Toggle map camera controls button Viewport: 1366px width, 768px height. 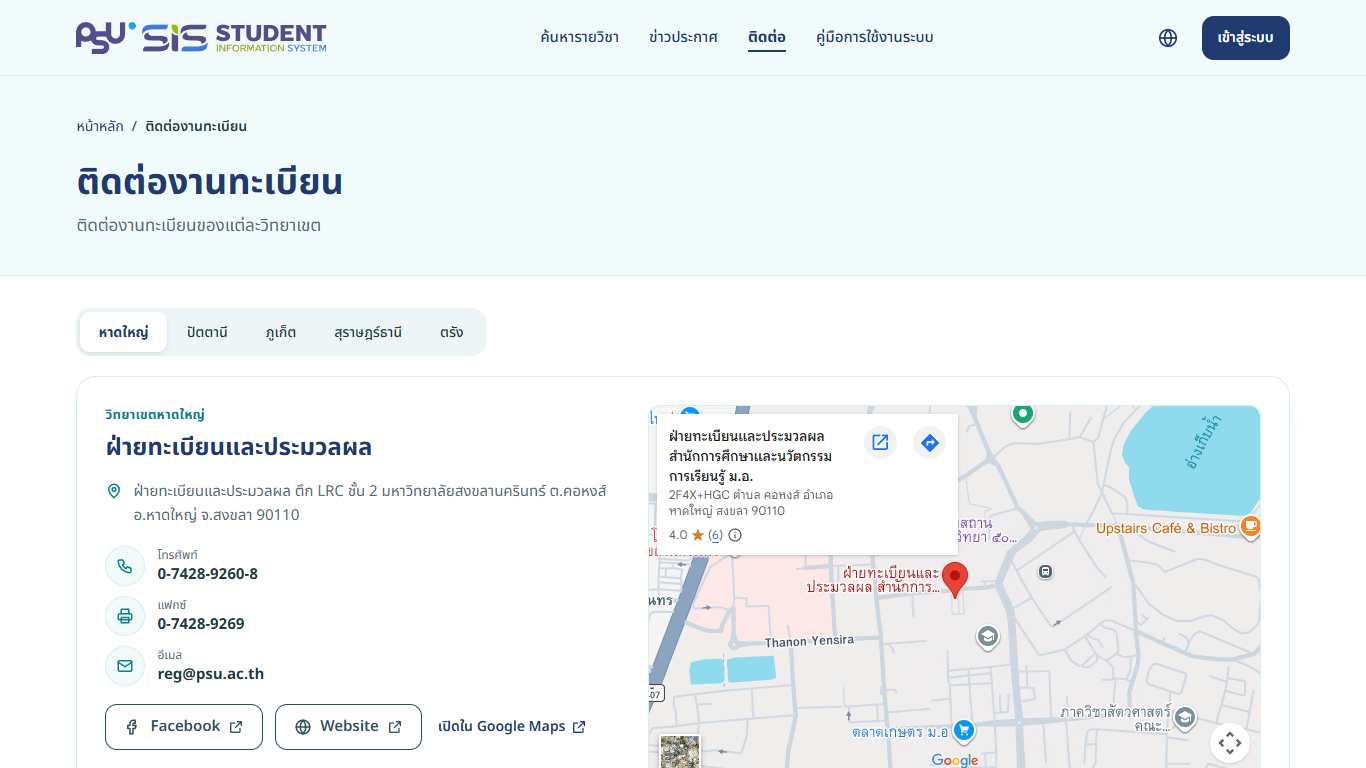[x=1230, y=743]
